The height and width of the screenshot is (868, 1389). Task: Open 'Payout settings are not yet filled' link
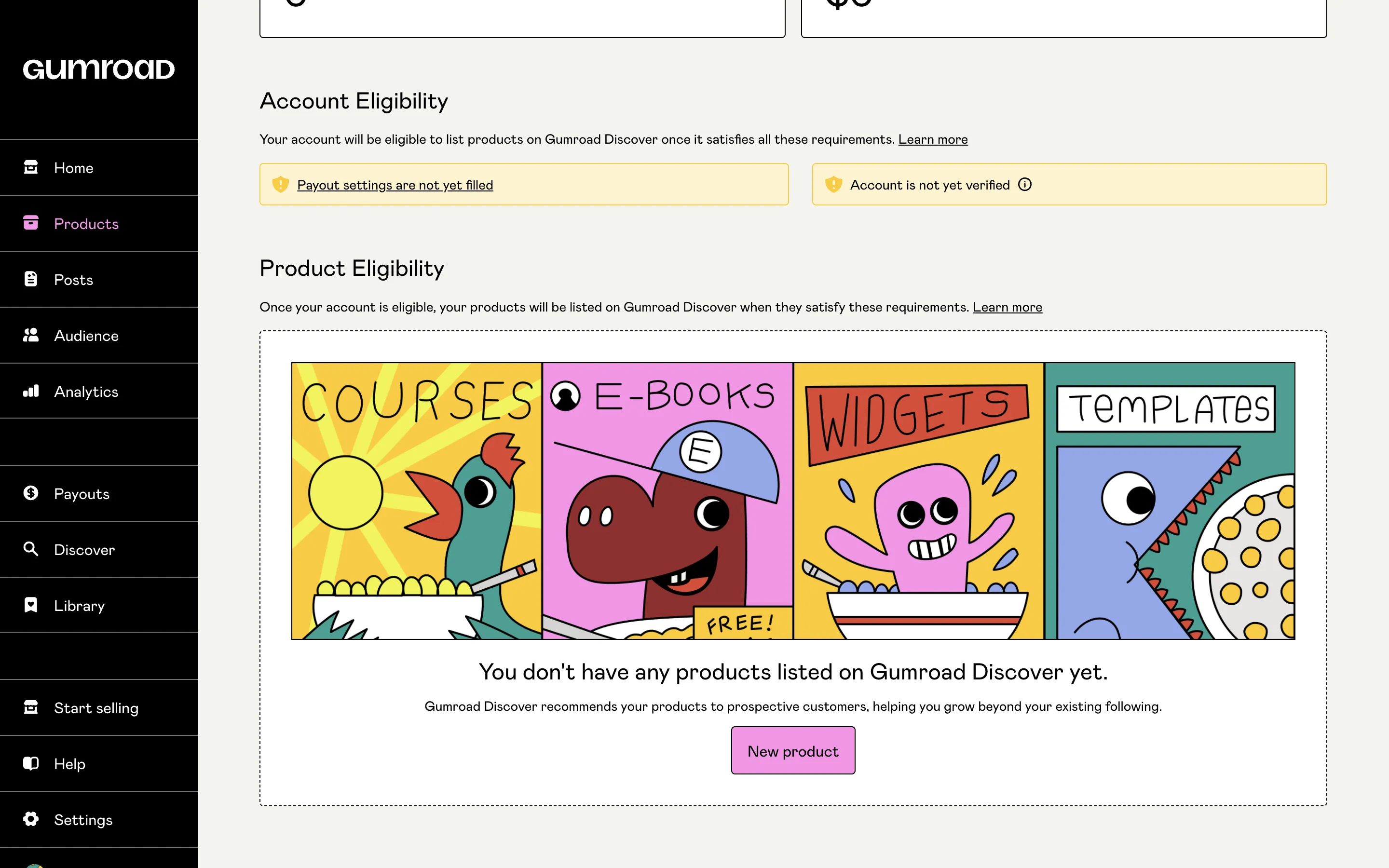(395, 185)
